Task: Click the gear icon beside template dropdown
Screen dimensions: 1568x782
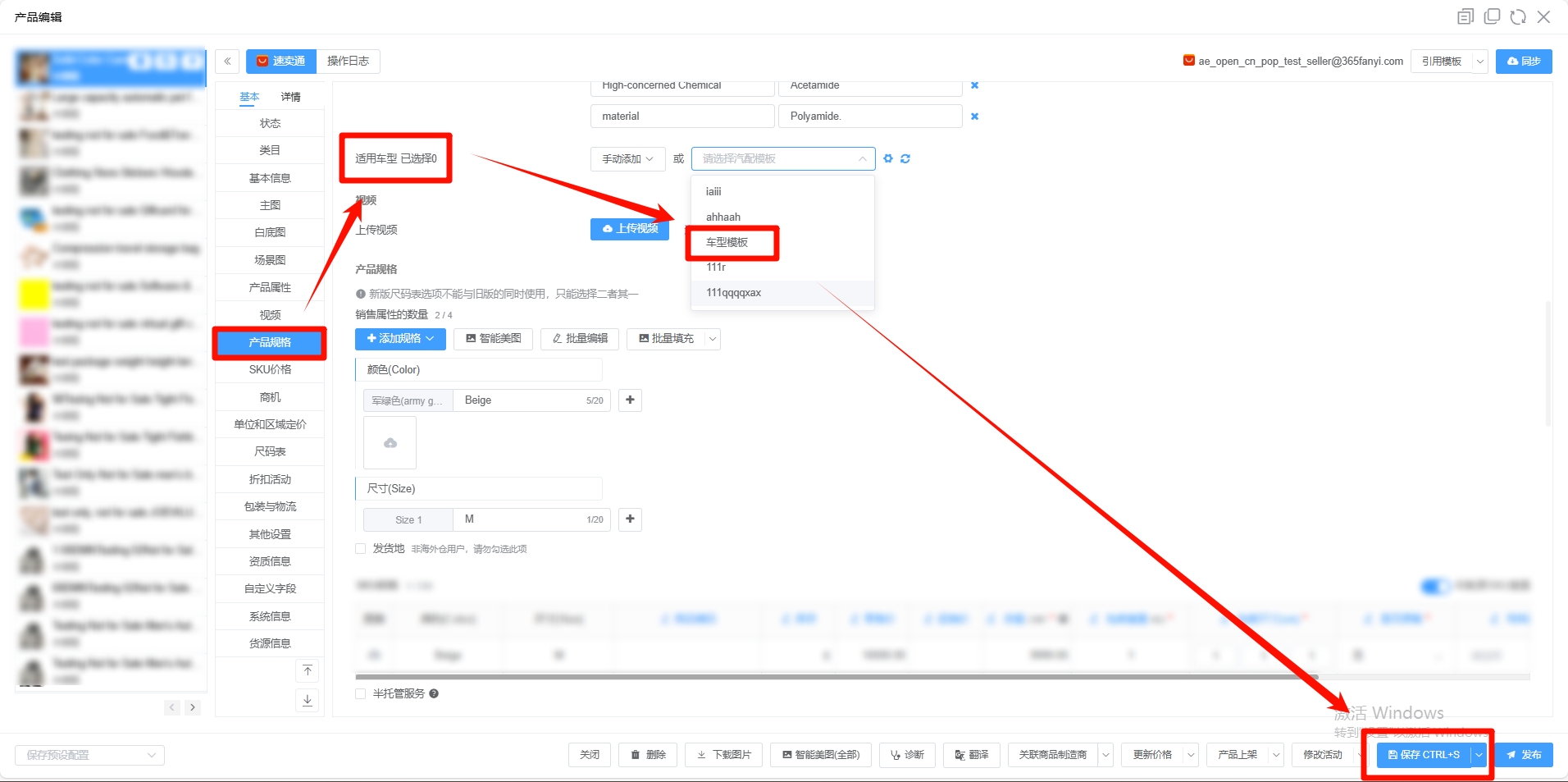Action: point(887,158)
